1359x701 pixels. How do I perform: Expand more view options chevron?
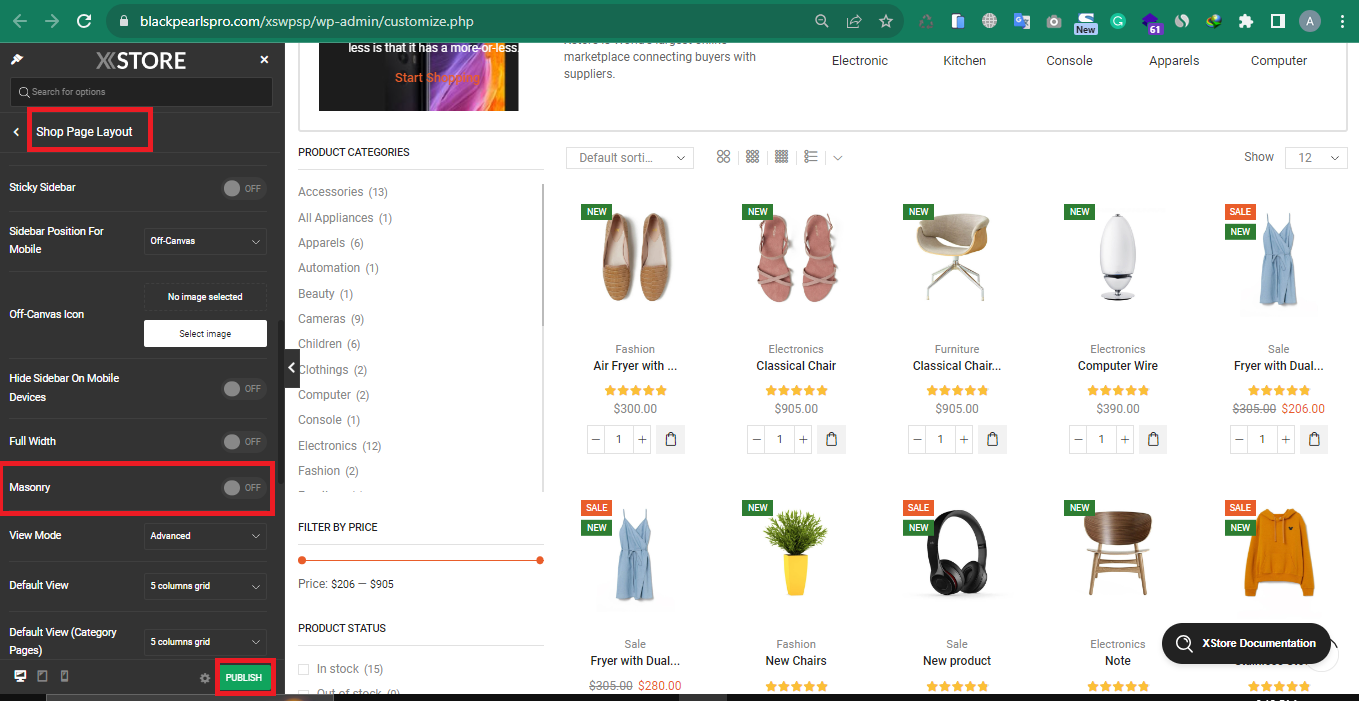(x=838, y=158)
